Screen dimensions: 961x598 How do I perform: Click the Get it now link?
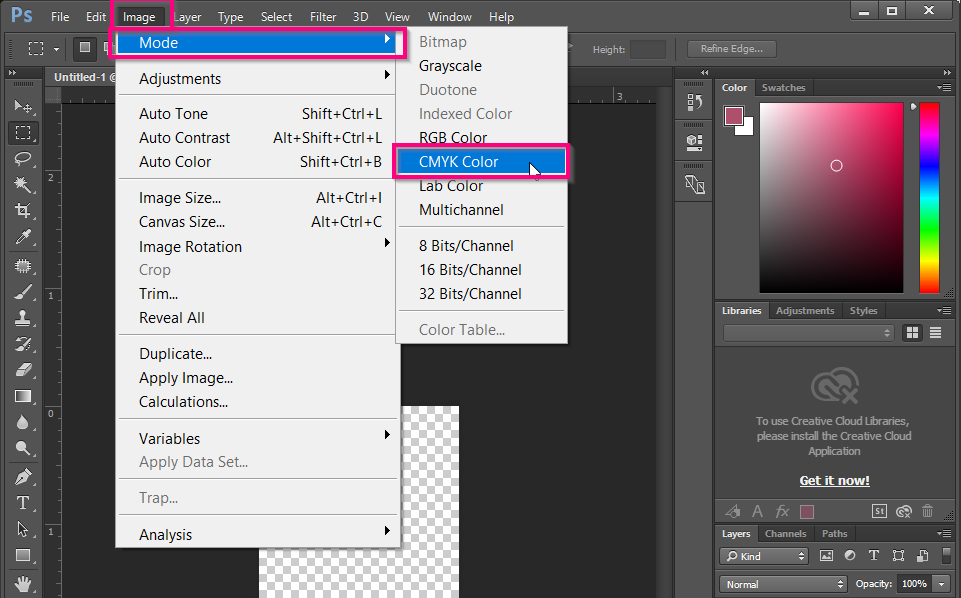click(x=834, y=480)
